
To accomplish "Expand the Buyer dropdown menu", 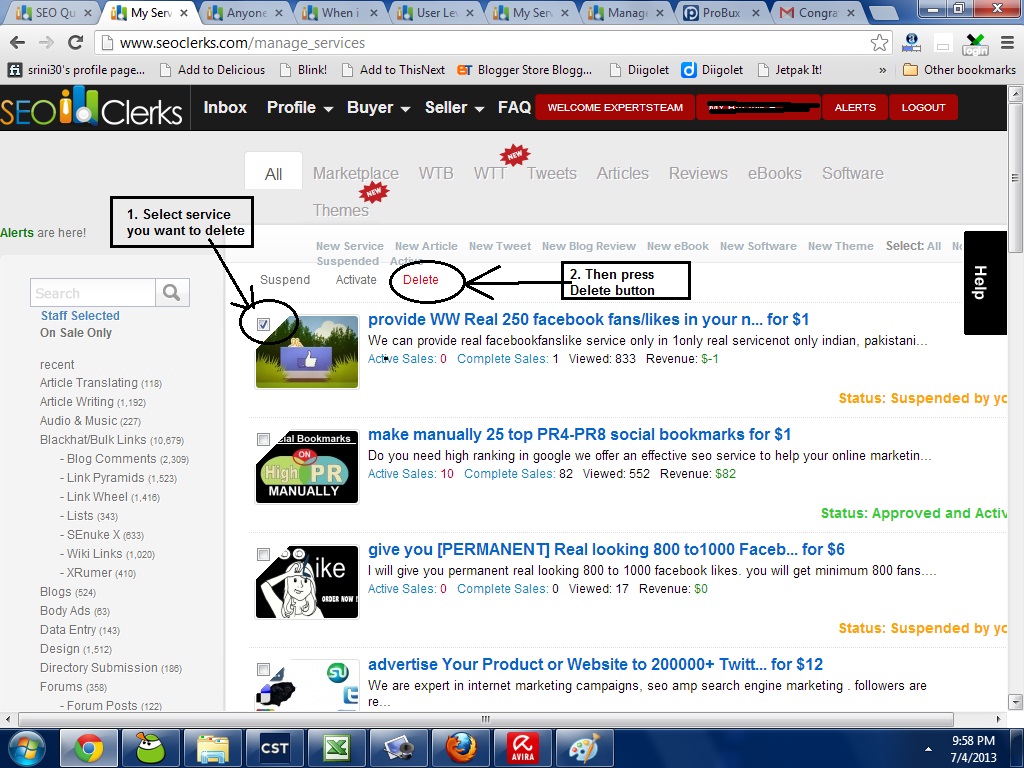I will pos(378,107).
